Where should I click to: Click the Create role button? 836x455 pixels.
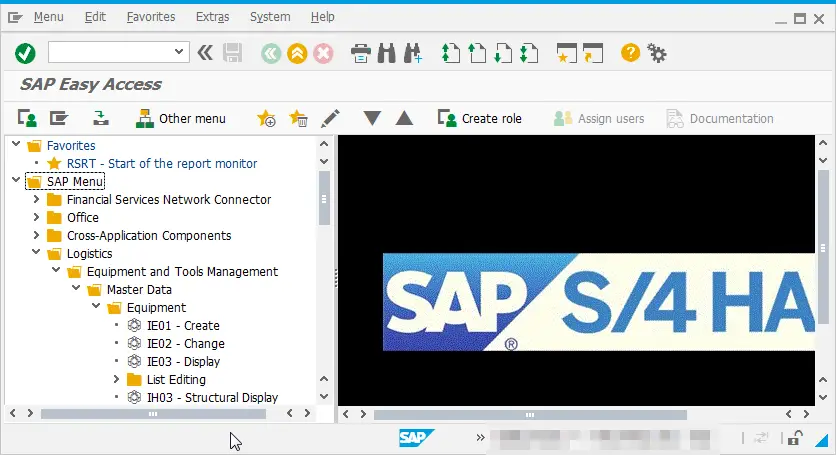coord(479,118)
